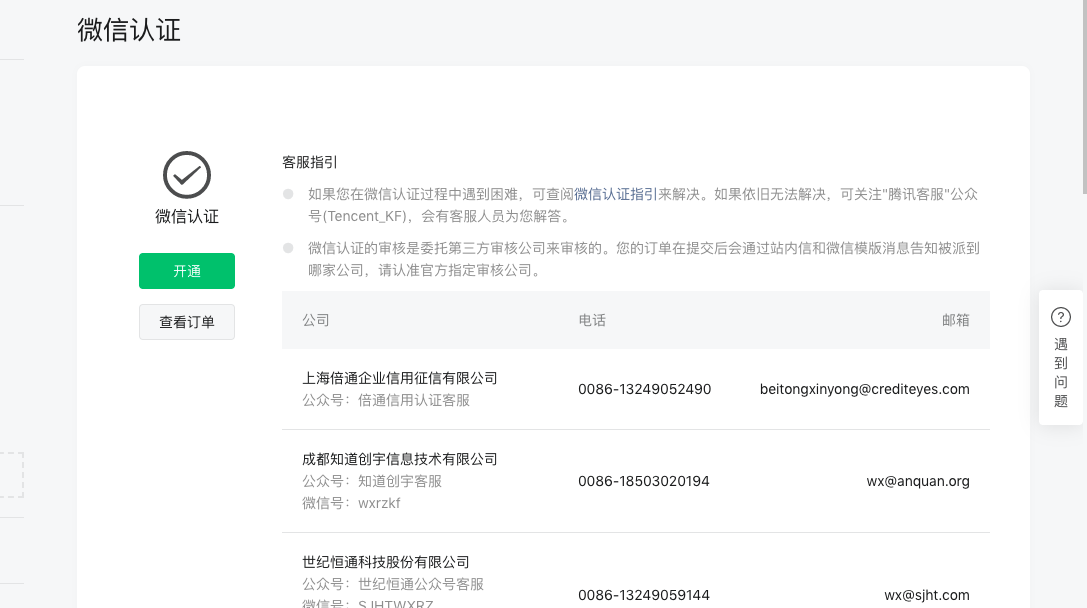1087x608 pixels.
Task: Click the first bullet about 腾讯客服 公众号
Action: coord(643,205)
